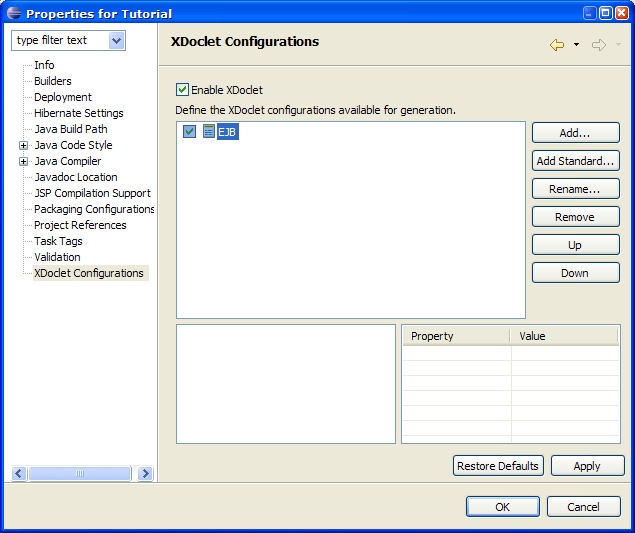Screen dimensions: 635x533
Task: Open the filter text history dropdown
Action: [117, 41]
